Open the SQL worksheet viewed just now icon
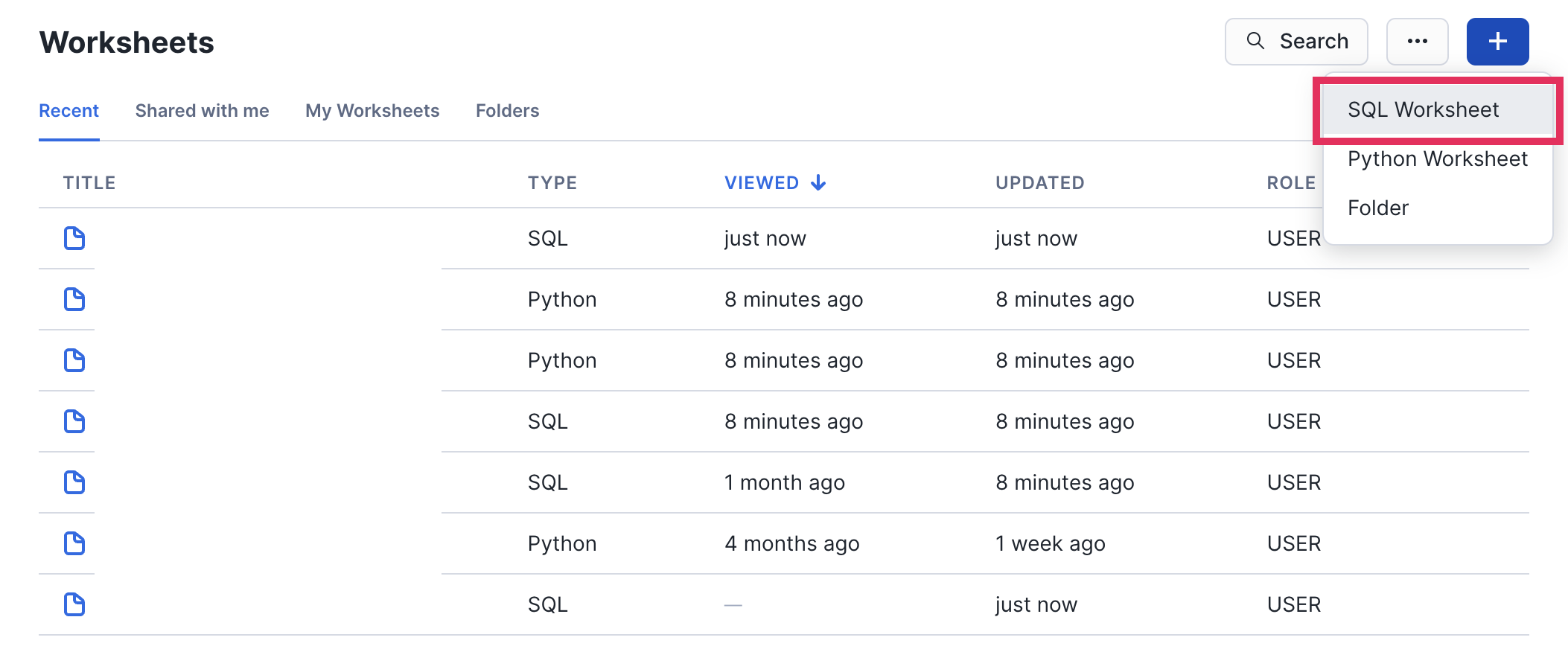 click(x=74, y=239)
